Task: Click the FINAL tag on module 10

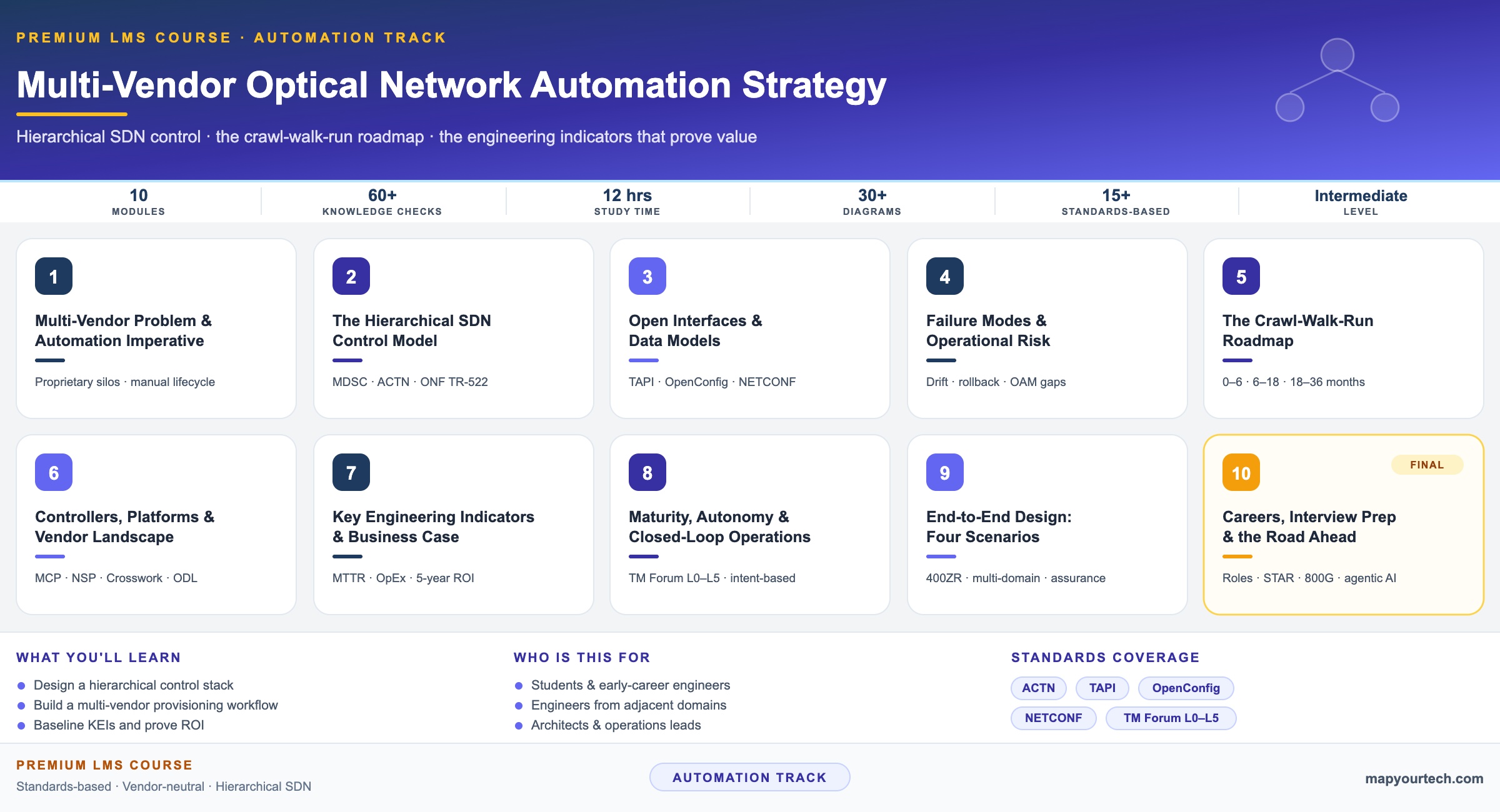Action: [1427, 465]
